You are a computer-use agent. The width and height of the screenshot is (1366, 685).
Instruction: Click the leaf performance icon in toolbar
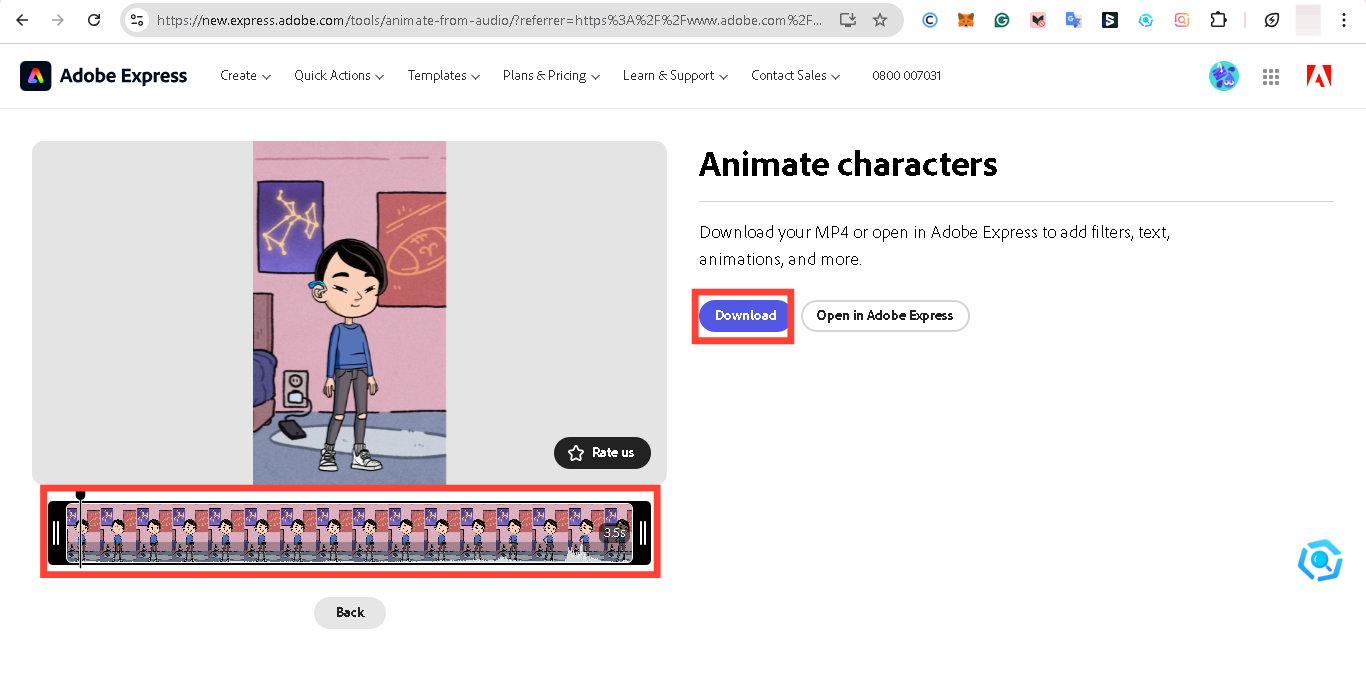[1272, 20]
